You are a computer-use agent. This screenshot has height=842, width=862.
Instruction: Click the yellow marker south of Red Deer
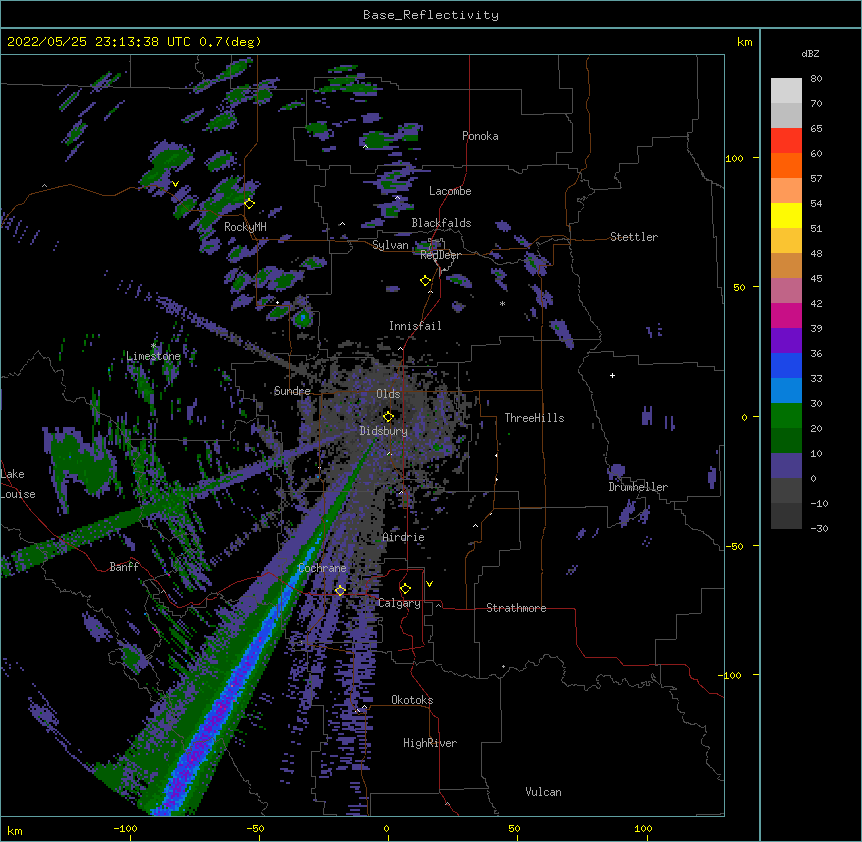click(425, 281)
